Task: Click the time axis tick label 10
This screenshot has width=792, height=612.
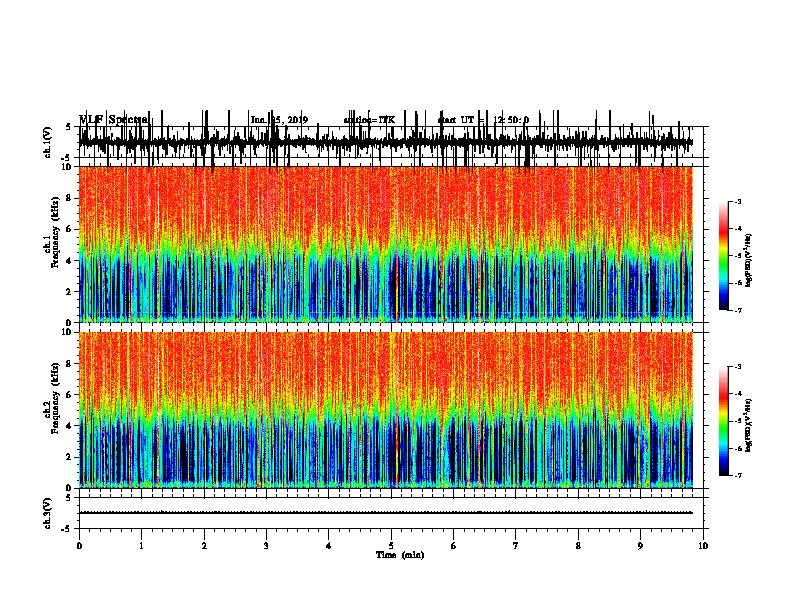Action: pos(703,546)
